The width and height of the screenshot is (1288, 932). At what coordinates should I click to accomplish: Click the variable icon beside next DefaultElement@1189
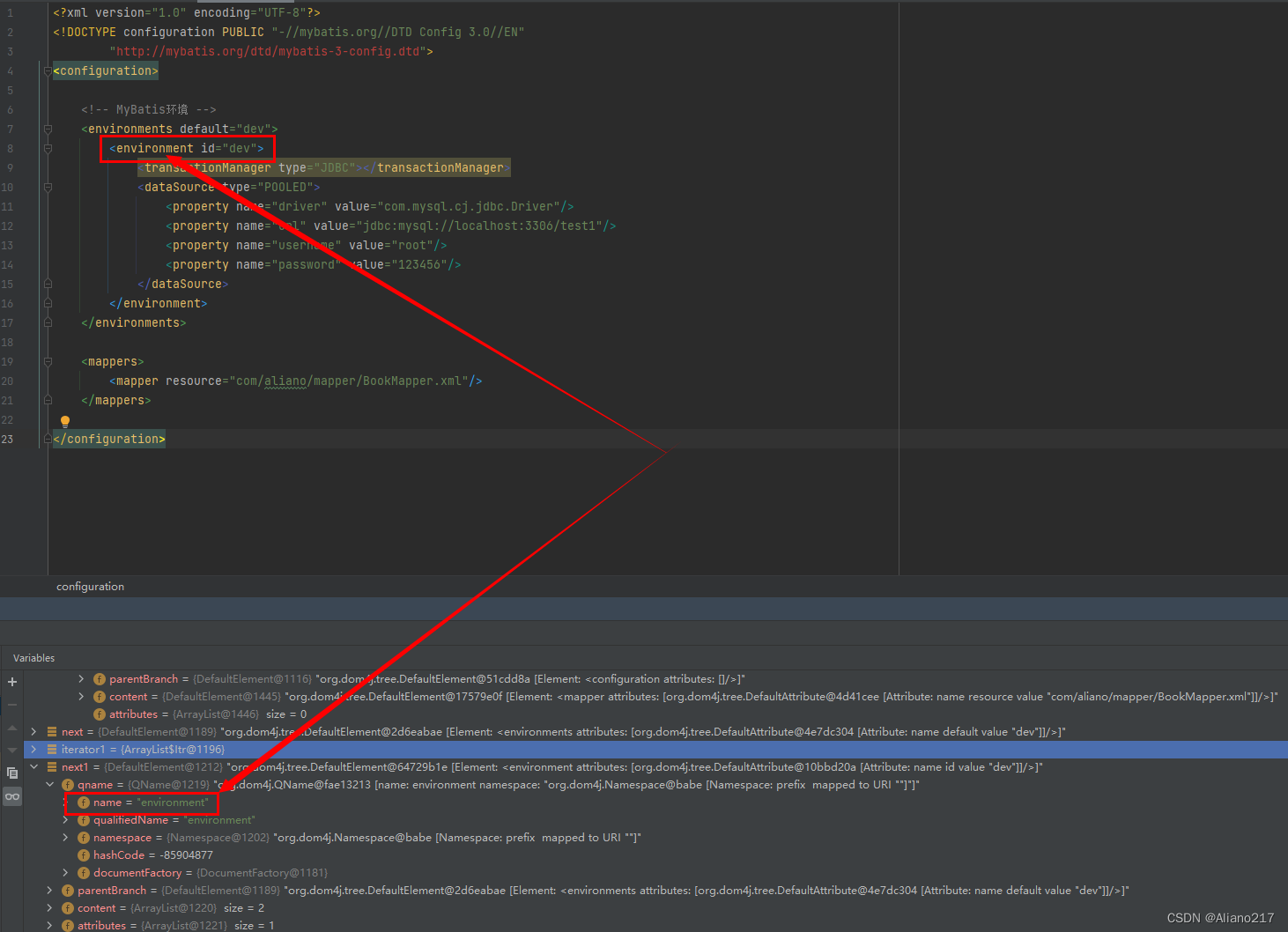tap(52, 732)
